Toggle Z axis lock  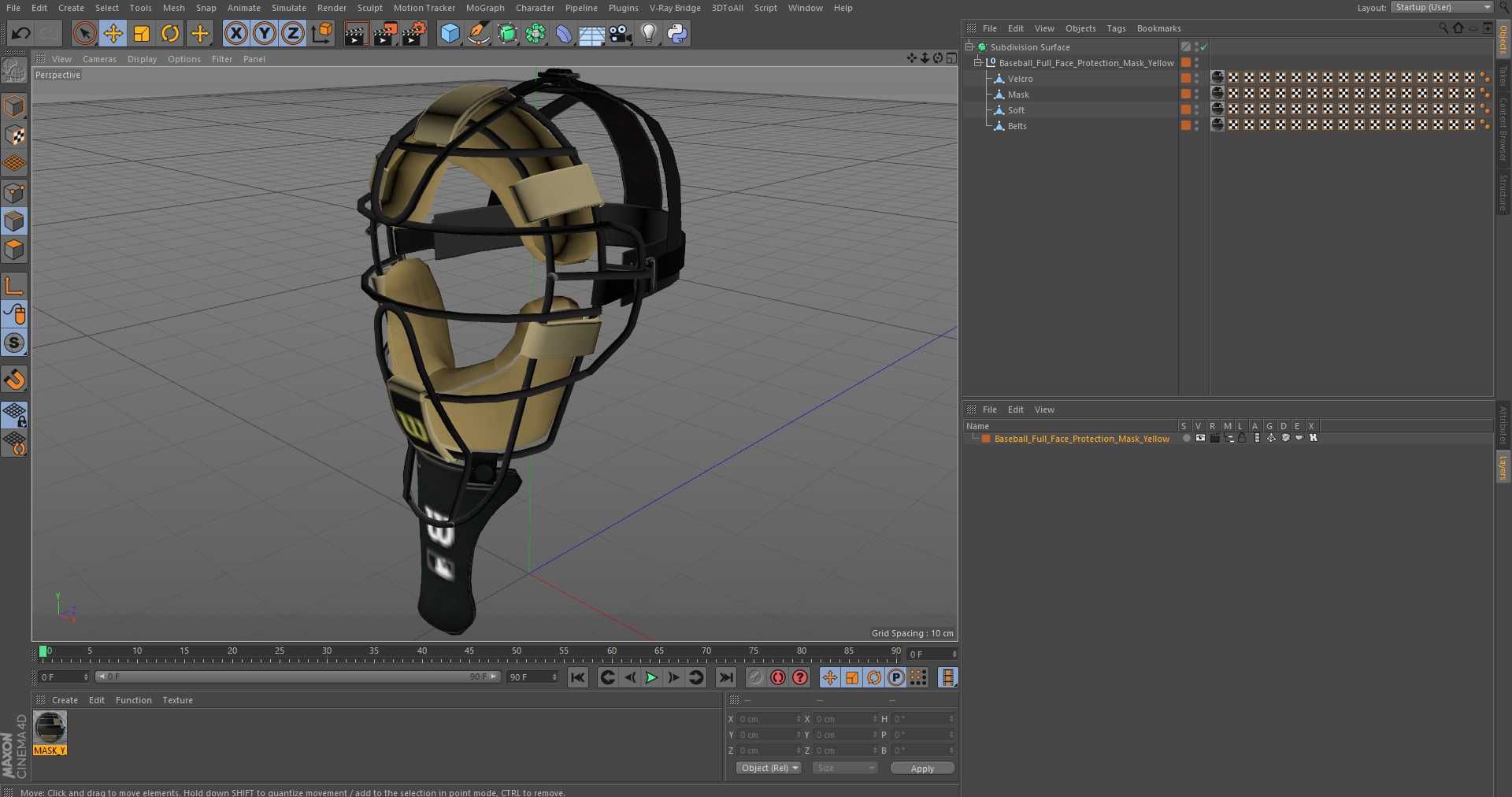(293, 33)
